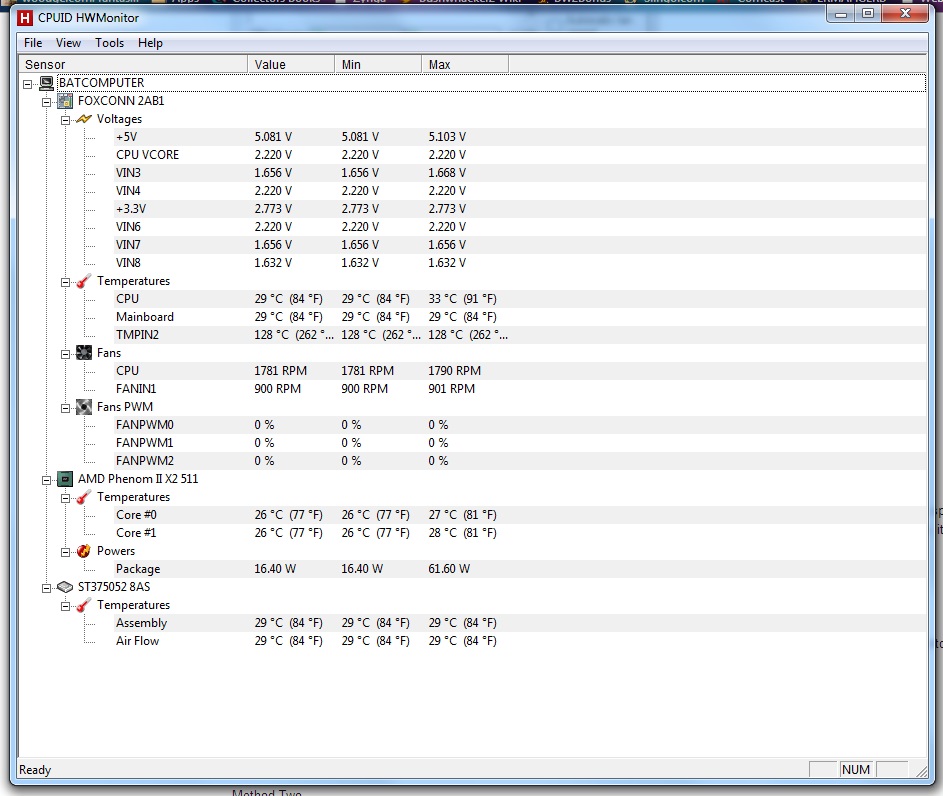Open the Tools menu
This screenshot has height=796, width=943.
click(x=109, y=43)
